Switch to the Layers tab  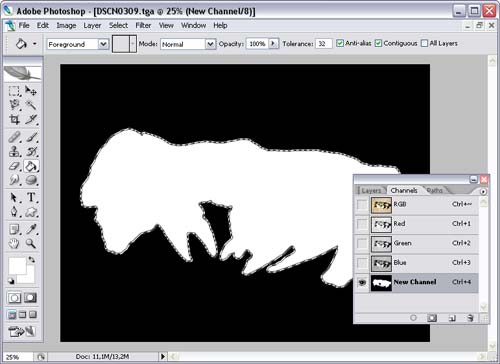[x=371, y=190]
